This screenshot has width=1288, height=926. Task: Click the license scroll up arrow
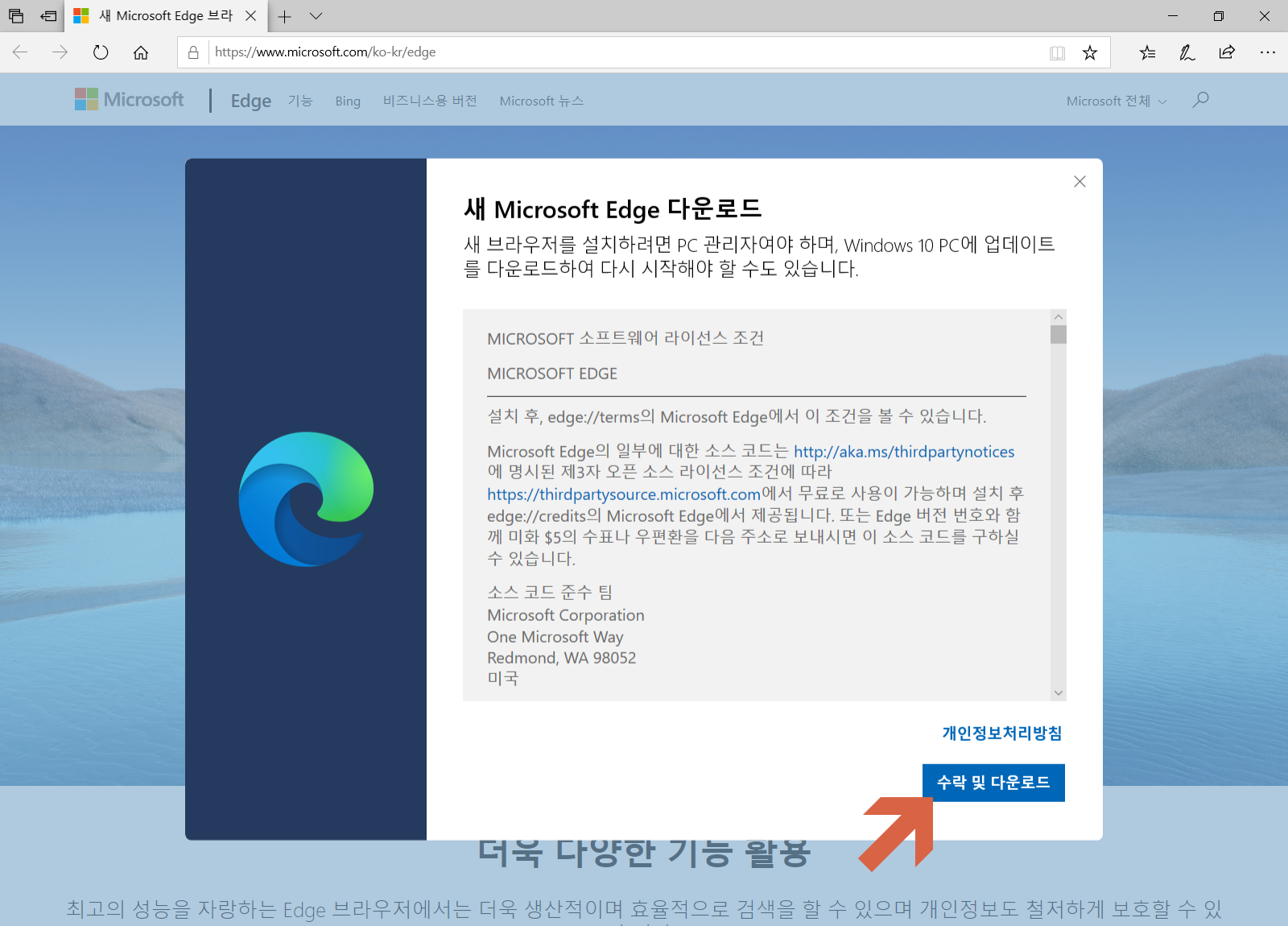(x=1059, y=317)
